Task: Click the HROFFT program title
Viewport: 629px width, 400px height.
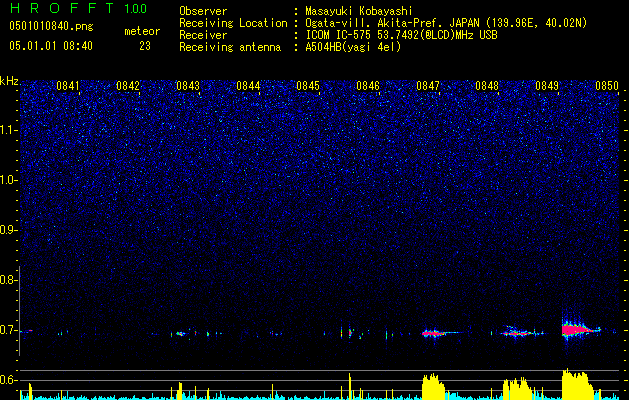Action: coord(63,8)
